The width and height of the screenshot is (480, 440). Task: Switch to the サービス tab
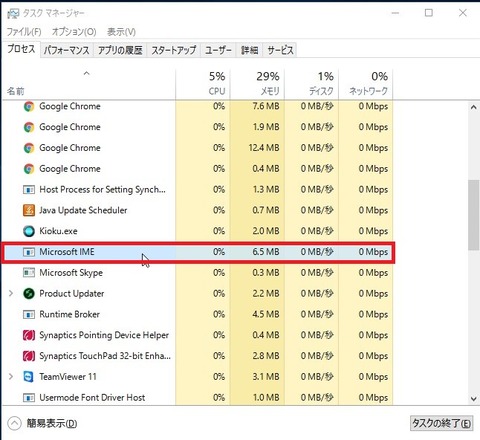click(x=280, y=50)
